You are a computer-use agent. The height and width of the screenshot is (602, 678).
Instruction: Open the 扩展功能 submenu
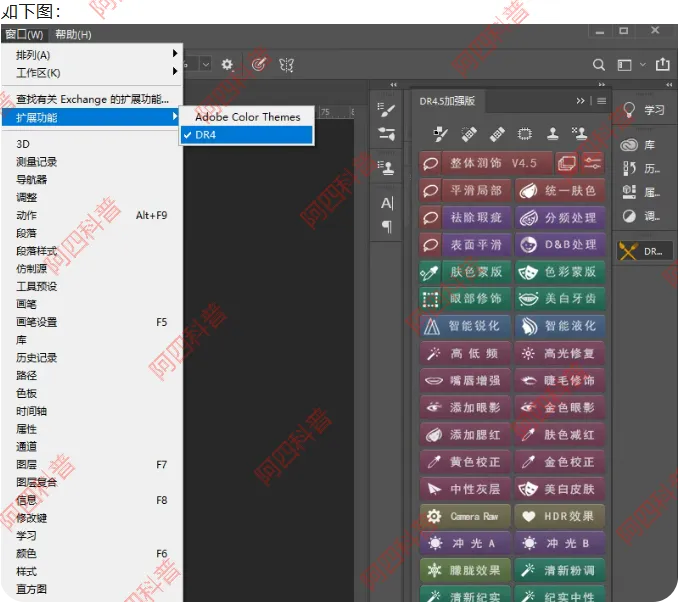point(90,117)
